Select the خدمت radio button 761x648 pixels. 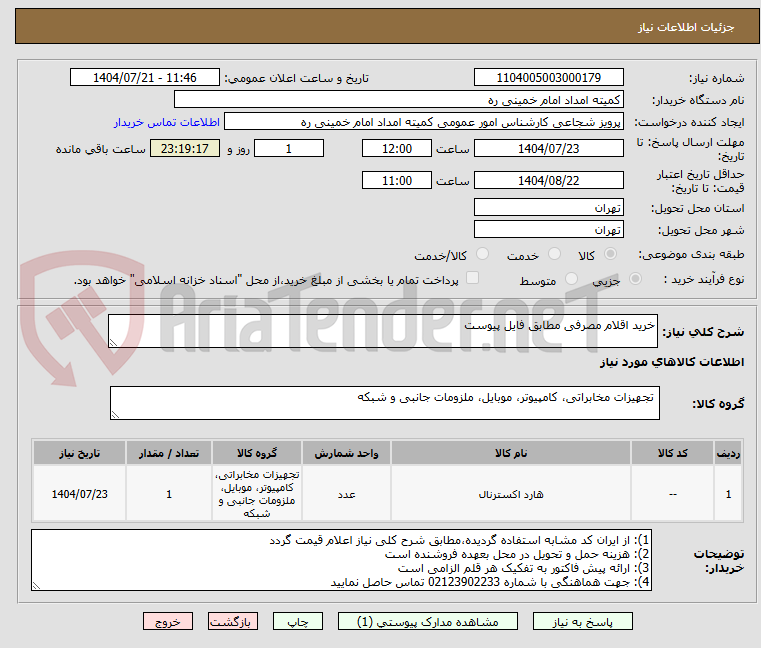tap(554, 254)
